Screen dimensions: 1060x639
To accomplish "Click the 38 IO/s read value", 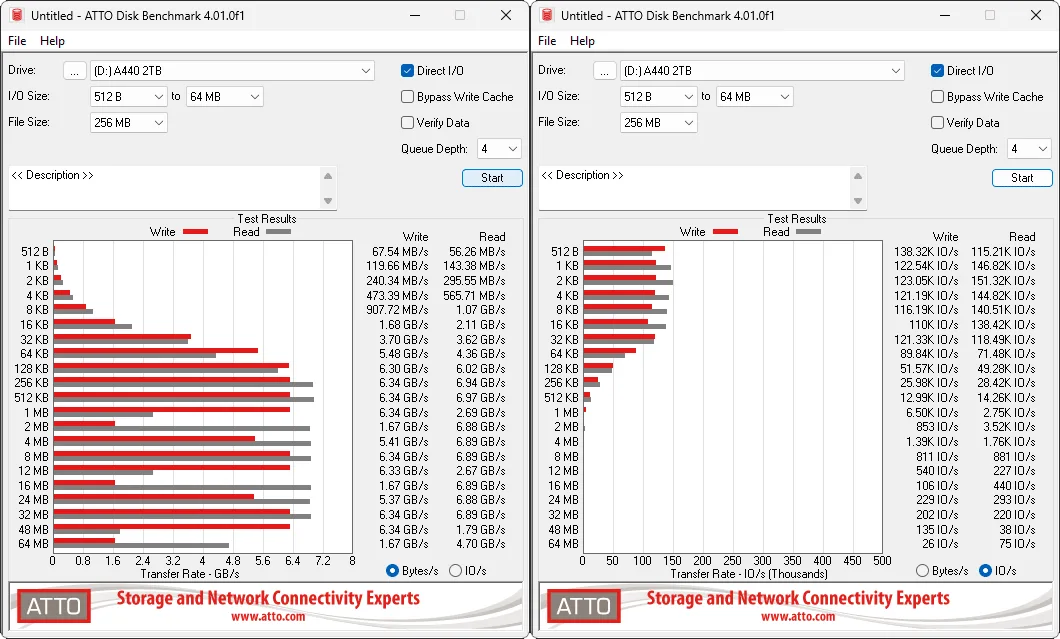I will pyautogui.click(x=1017, y=529).
